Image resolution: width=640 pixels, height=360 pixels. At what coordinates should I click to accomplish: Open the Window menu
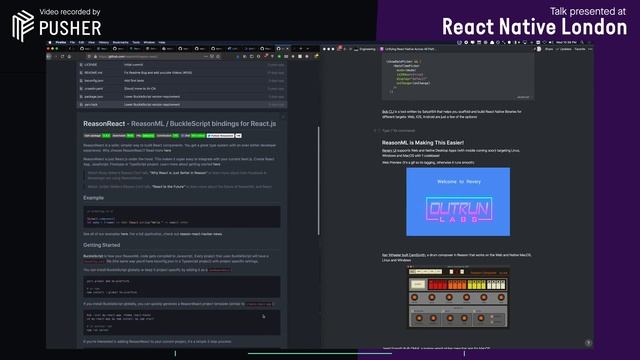click(x=149, y=42)
